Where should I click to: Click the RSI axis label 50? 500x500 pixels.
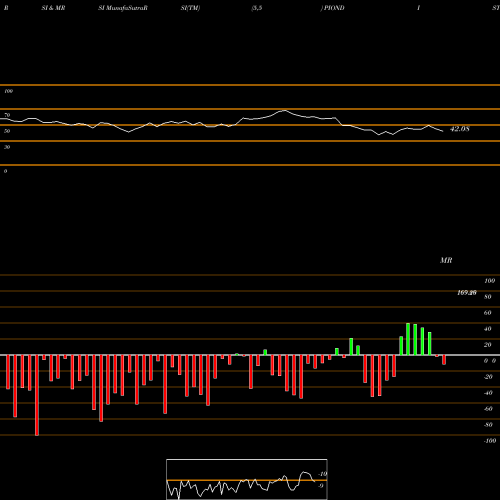(x=7, y=131)
